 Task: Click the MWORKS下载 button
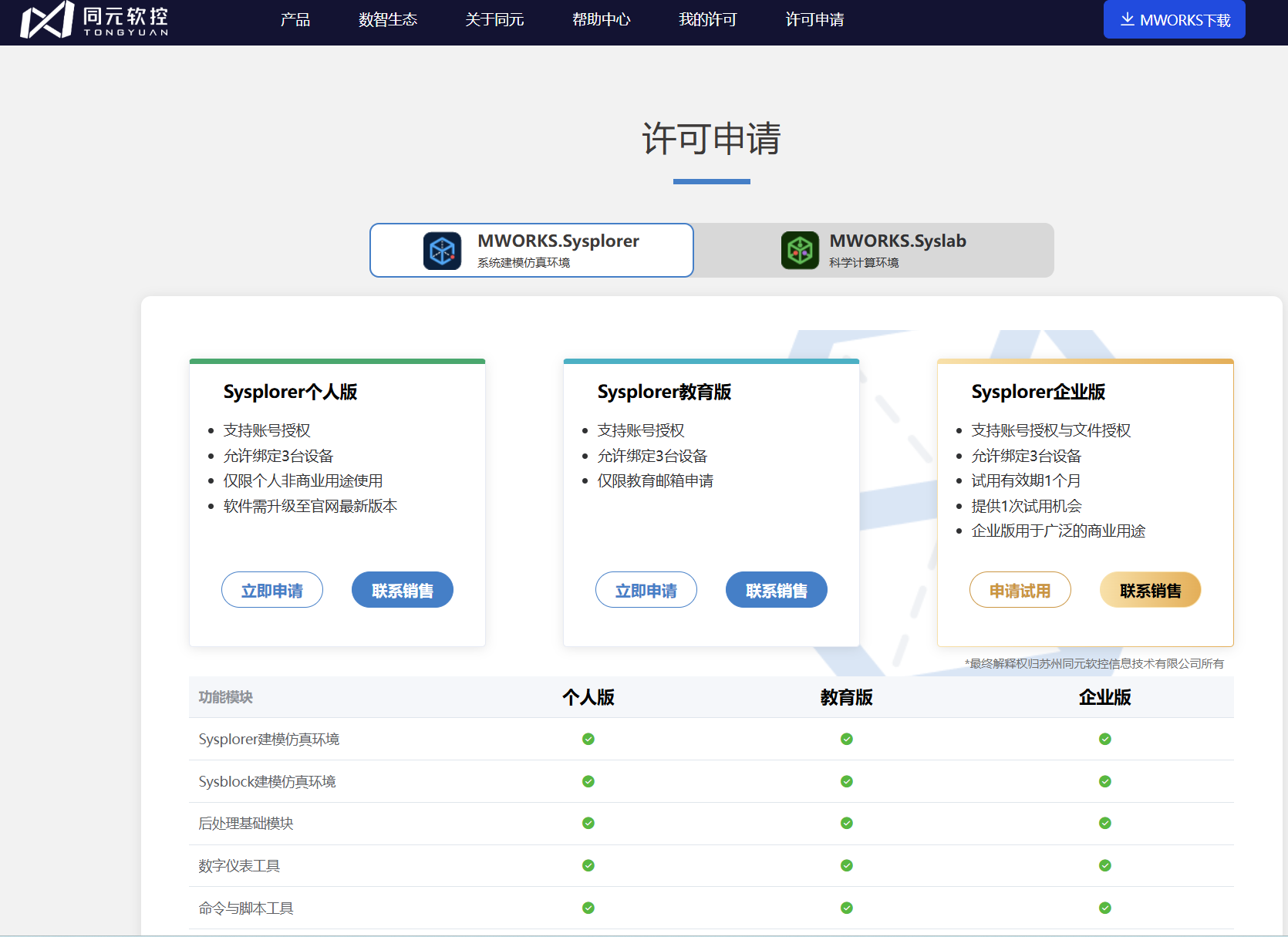click(1174, 19)
